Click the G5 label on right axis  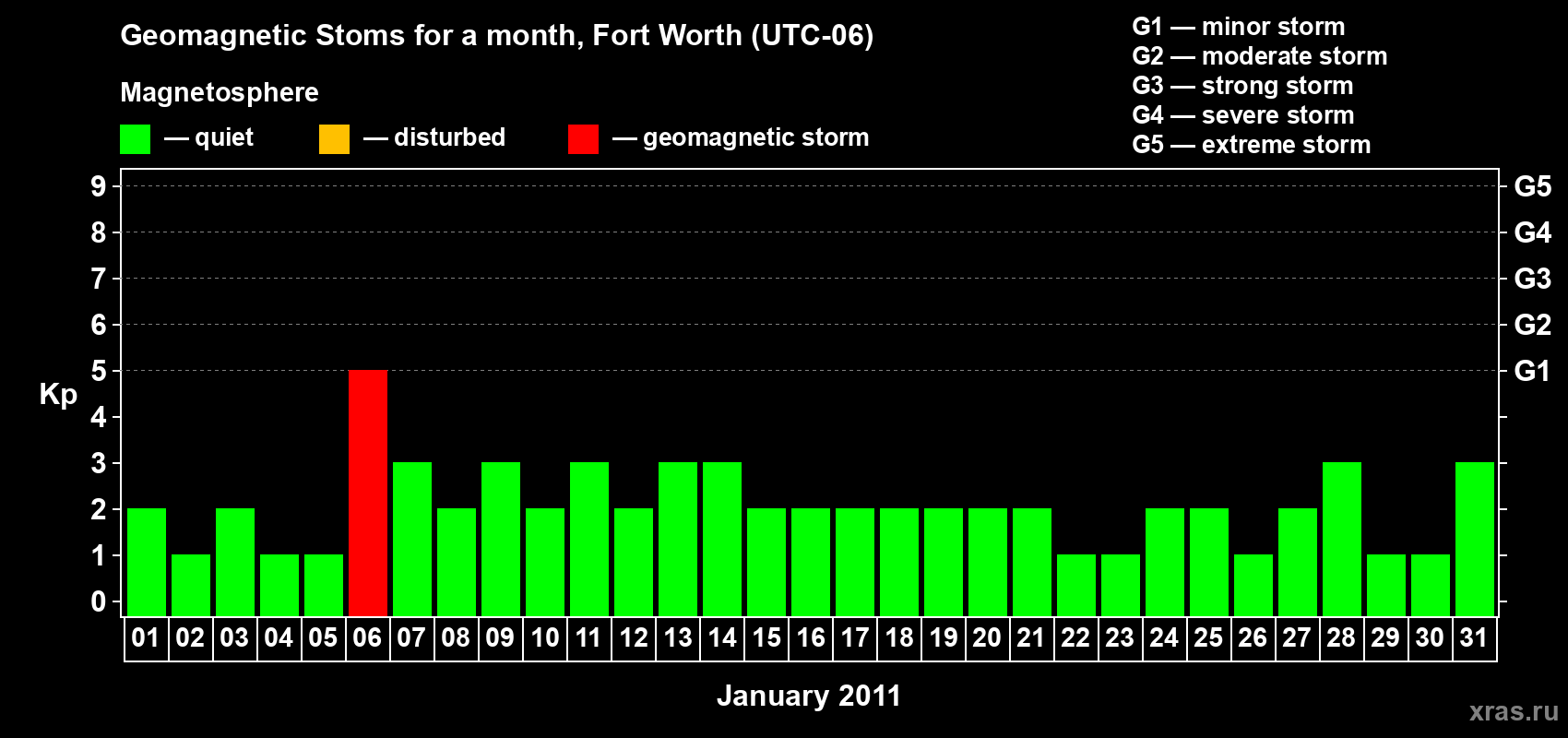click(1533, 186)
